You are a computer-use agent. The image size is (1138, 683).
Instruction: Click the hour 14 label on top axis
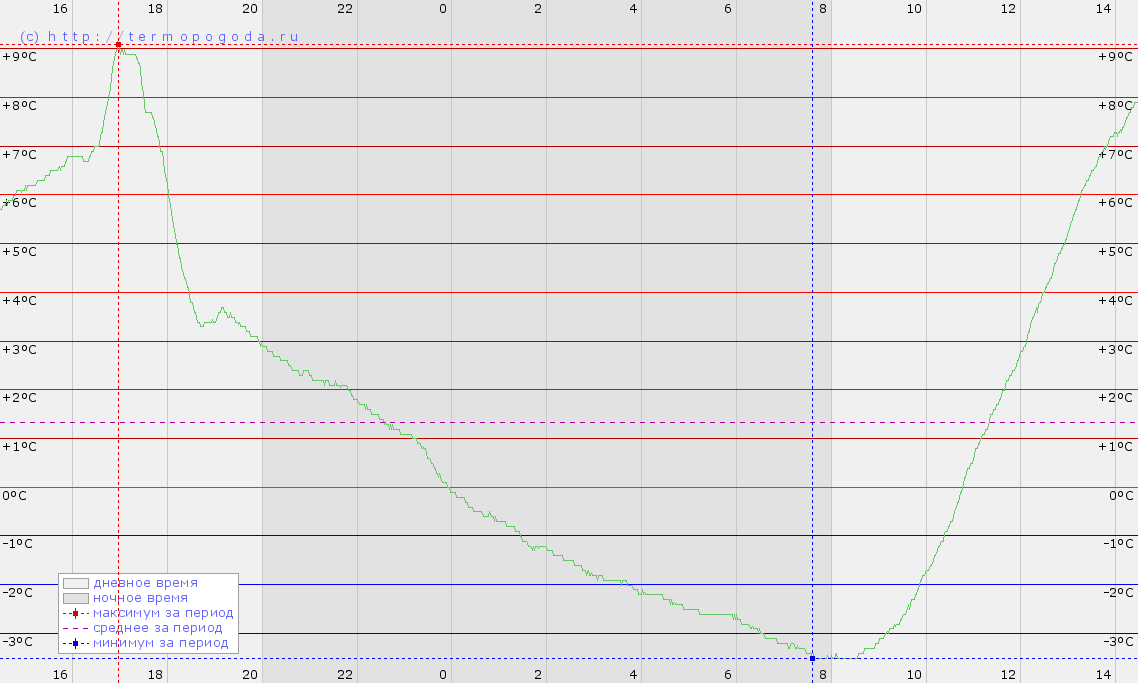1104,8
